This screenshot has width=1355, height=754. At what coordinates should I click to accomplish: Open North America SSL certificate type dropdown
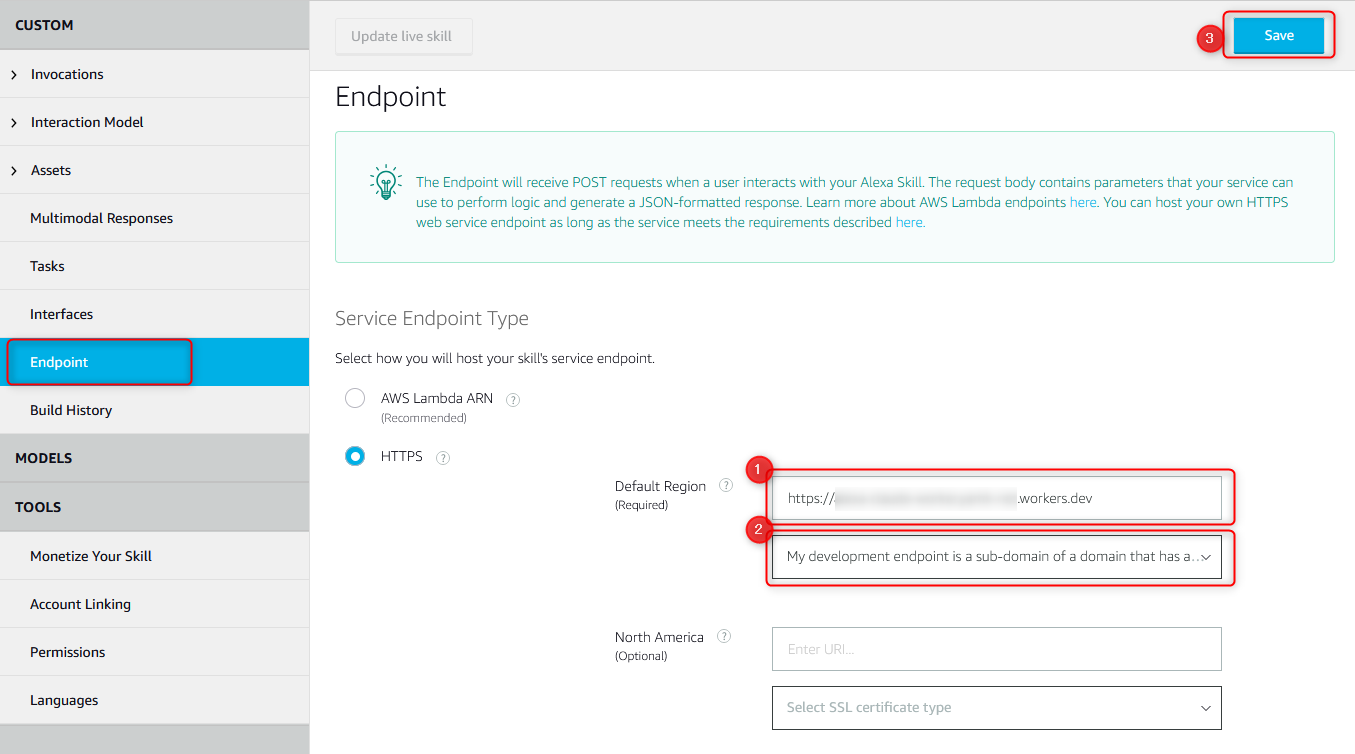(996, 707)
